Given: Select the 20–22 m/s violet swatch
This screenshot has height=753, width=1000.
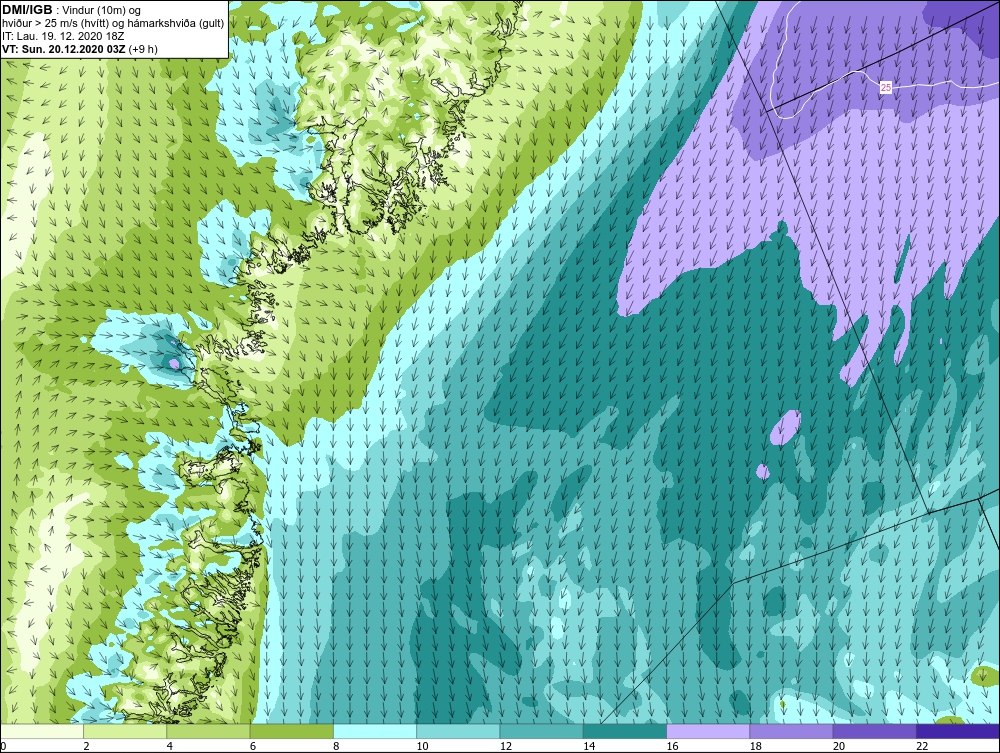Looking at the screenshot, I should tap(874, 731).
